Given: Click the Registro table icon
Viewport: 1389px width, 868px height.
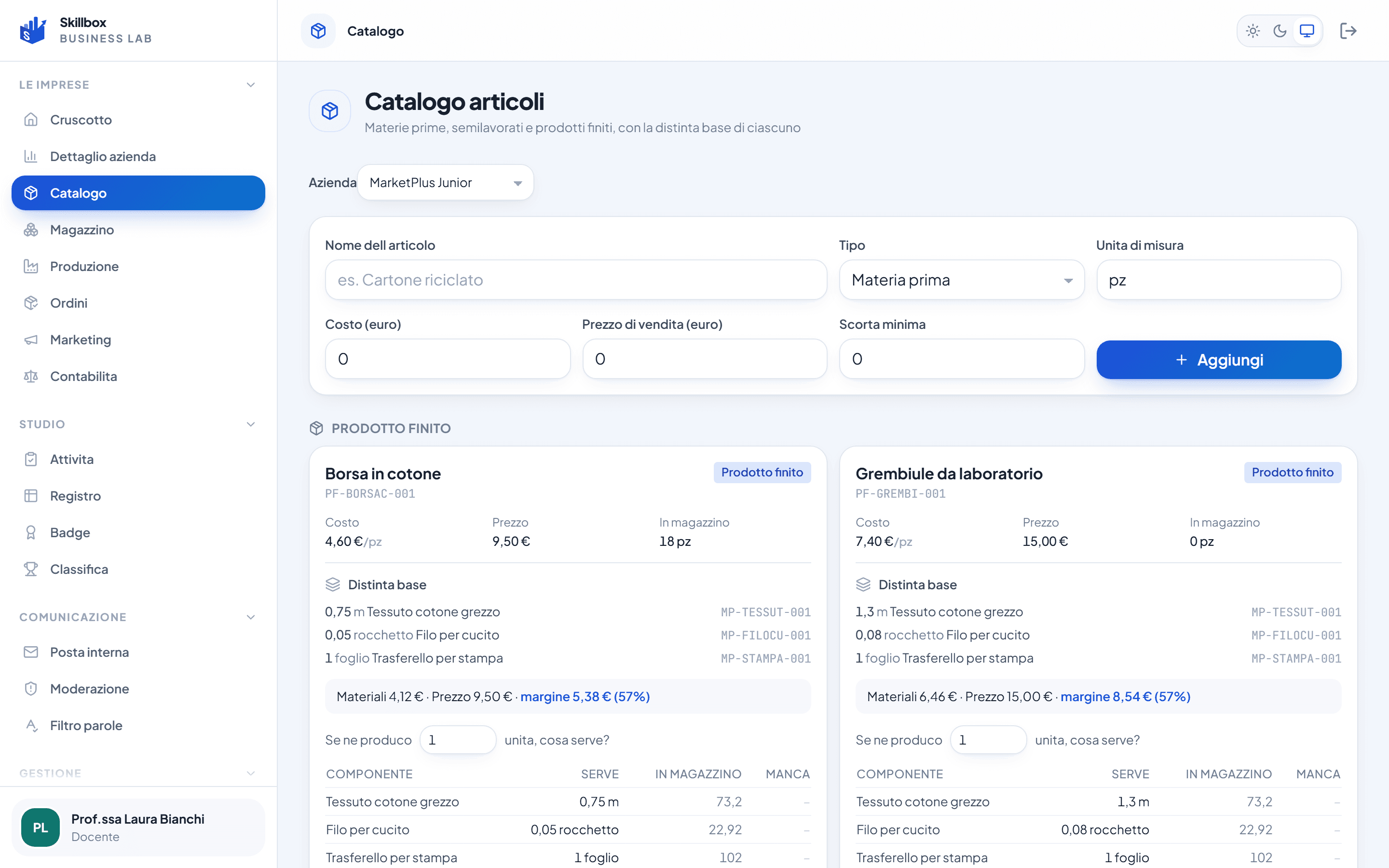Looking at the screenshot, I should (x=31, y=496).
